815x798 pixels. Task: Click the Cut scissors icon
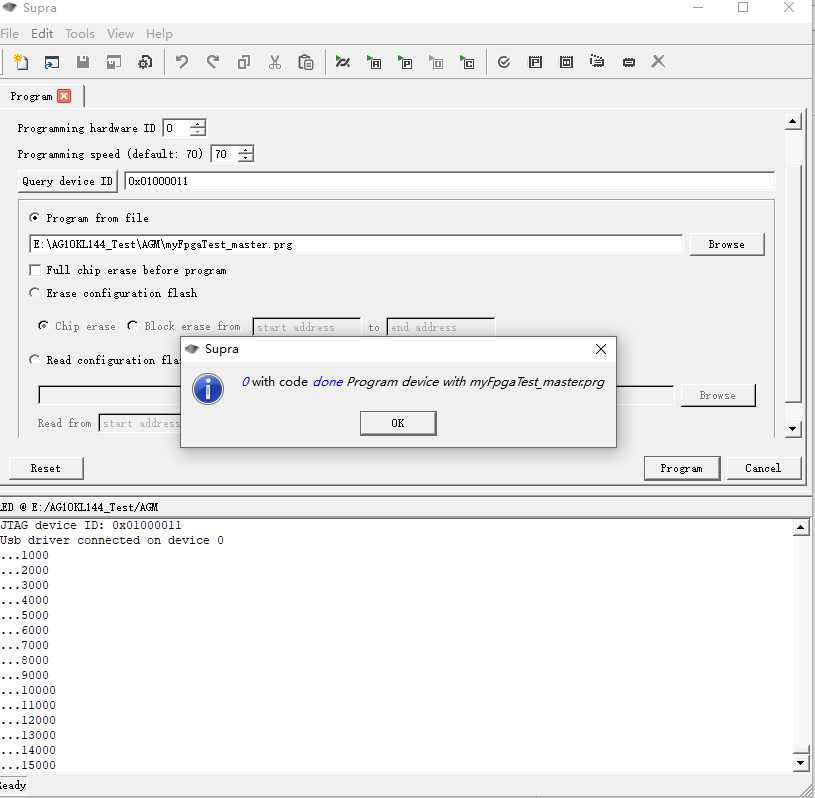pos(275,62)
